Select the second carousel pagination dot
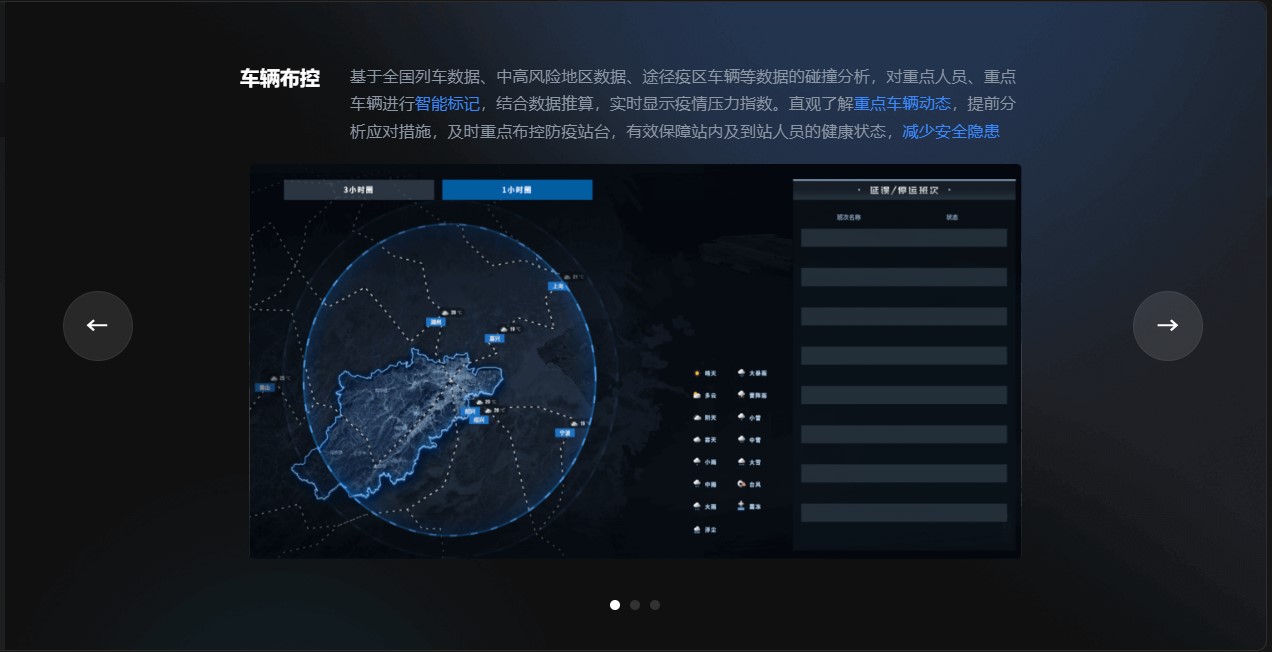1272x652 pixels. [635, 605]
